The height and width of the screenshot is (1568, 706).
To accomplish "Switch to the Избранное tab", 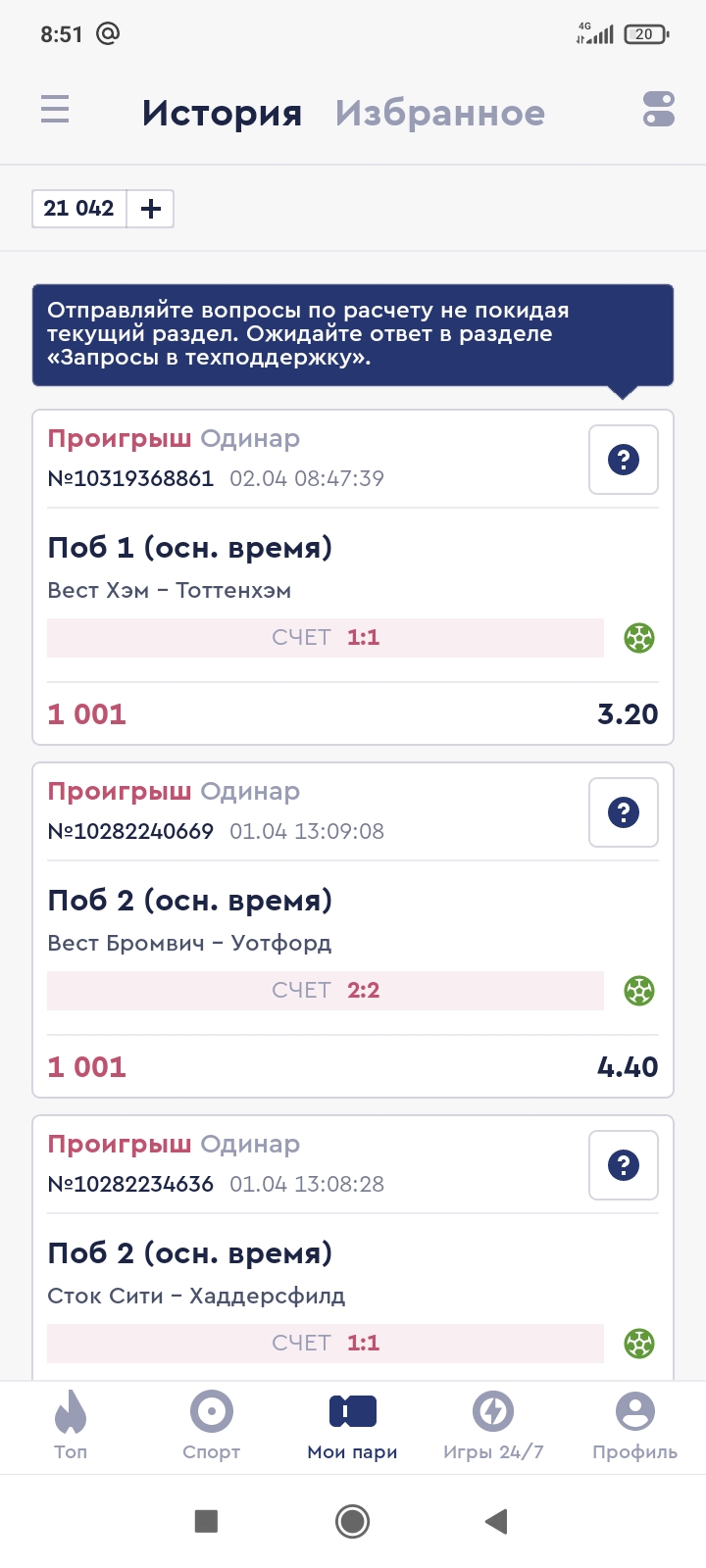I will click(x=439, y=114).
